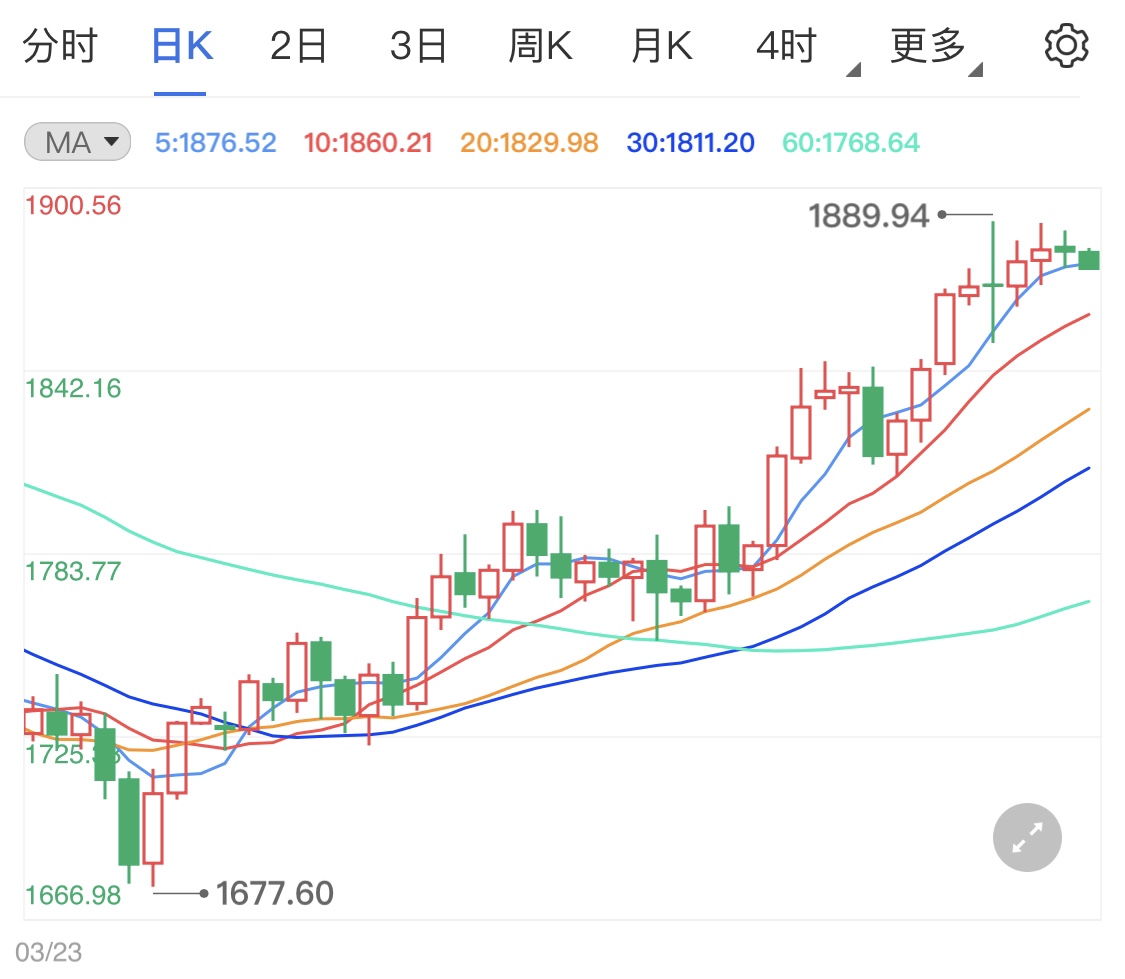Open chart settings gear icon
Viewport: 1125px width, 979px height.
point(1065,47)
